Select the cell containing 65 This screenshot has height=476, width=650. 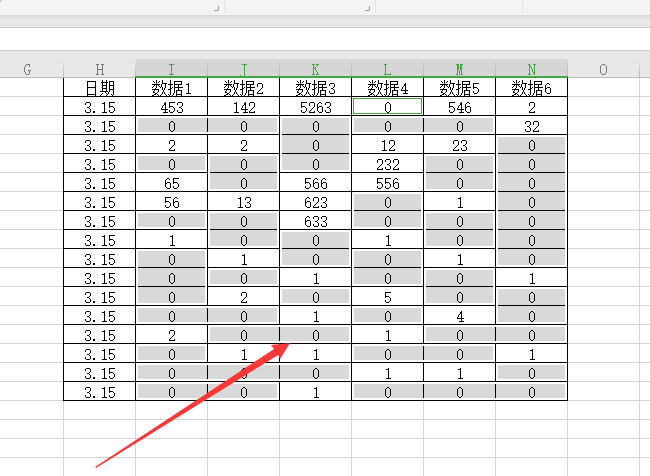point(171,183)
